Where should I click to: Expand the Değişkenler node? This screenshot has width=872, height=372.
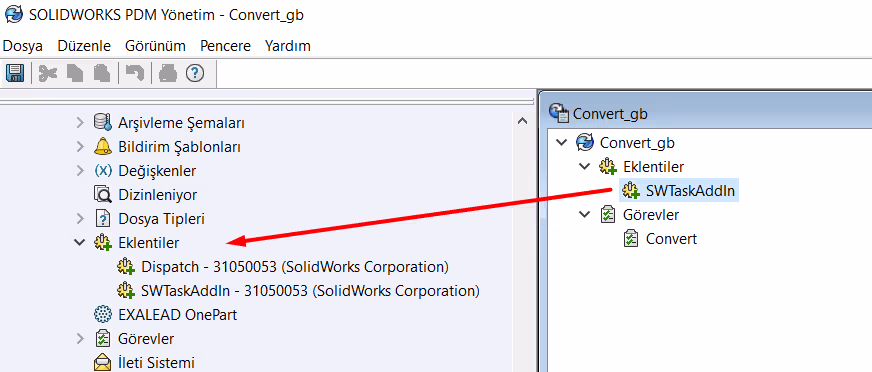coord(80,171)
